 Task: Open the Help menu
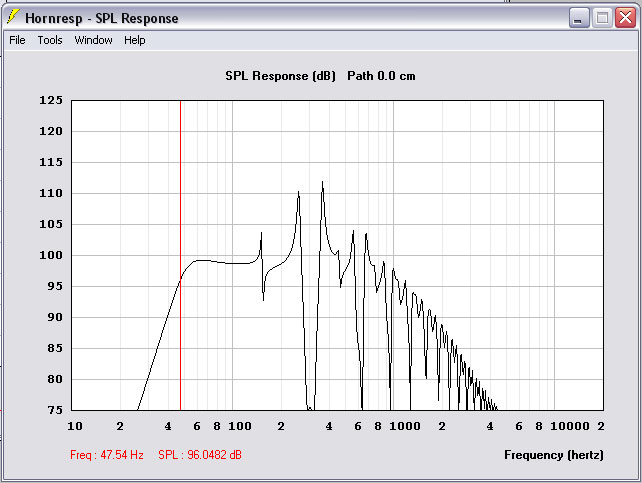135,40
